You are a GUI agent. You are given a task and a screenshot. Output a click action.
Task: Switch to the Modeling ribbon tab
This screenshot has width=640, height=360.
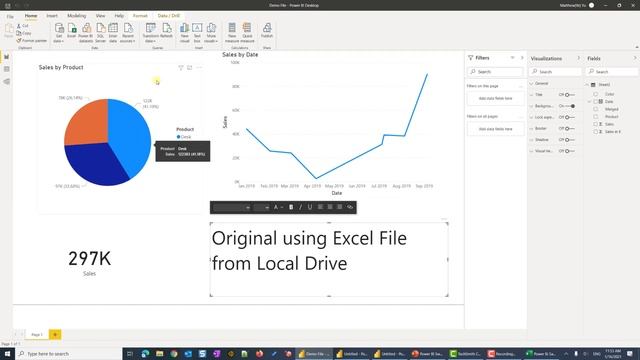pyautogui.click(x=77, y=16)
